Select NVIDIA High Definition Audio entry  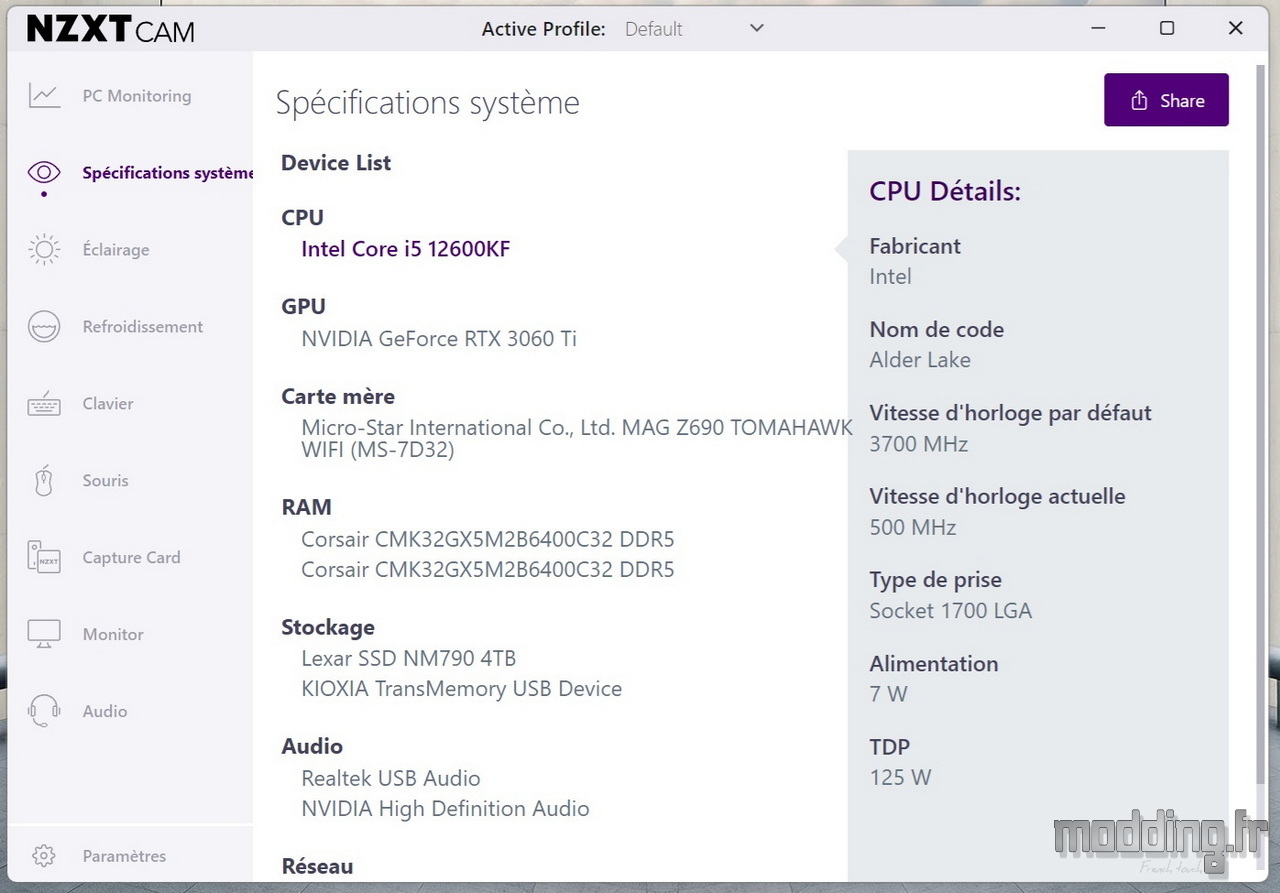tap(446, 809)
